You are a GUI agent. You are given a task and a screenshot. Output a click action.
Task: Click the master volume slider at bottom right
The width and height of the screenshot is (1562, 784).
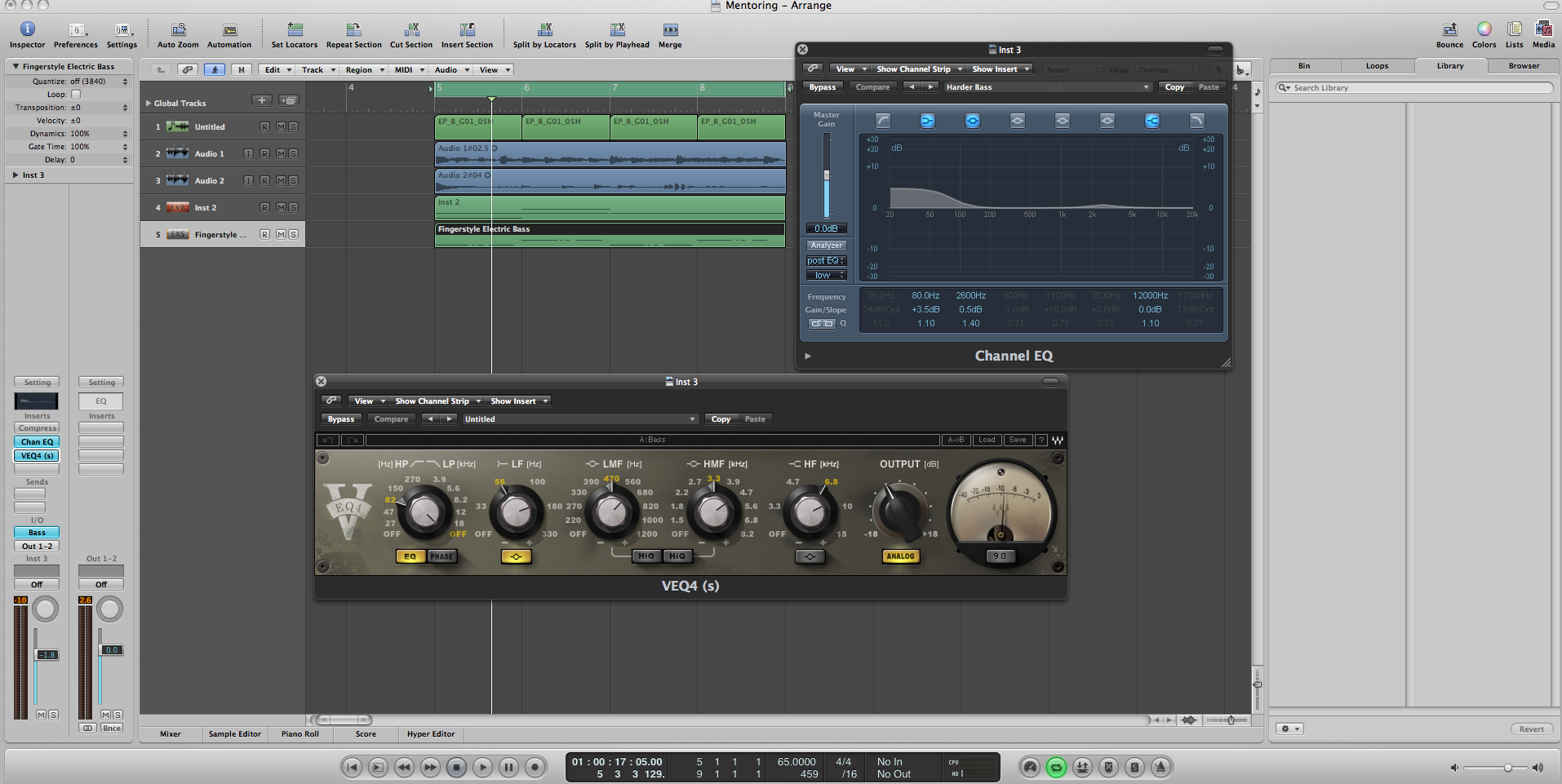[x=1496, y=768]
